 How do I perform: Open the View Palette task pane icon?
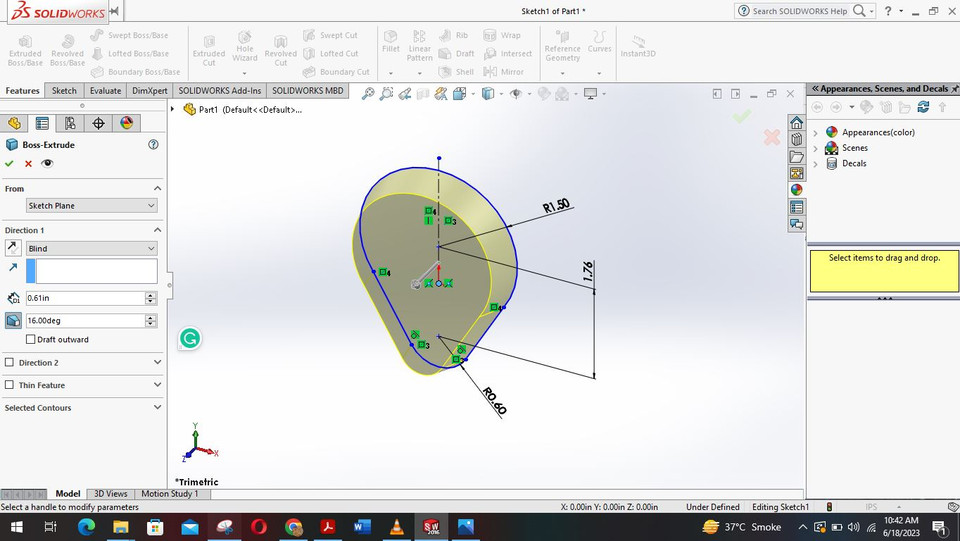pyautogui.click(x=796, y=173)
